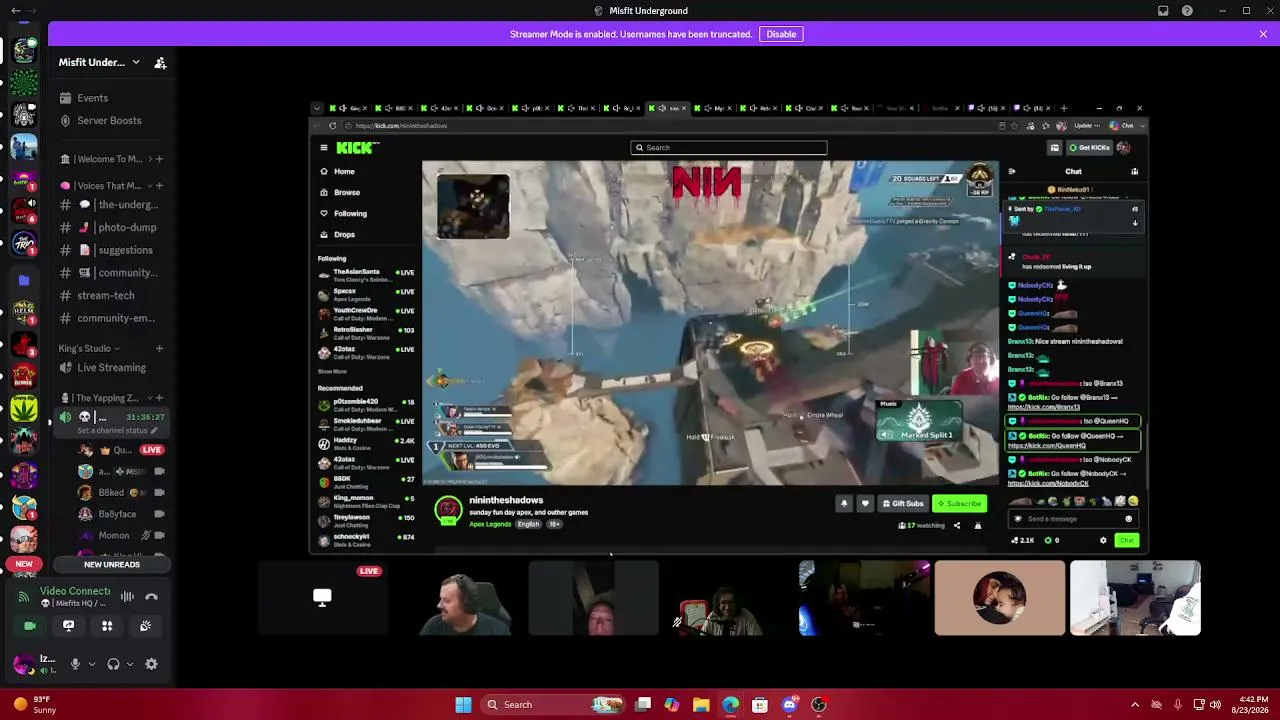Image resolution: width=1280 pixels, height=720 pixels.
Task: Click the Kick hamburger menu in stream
Action: pyautogui.click(x=324, y=148)
